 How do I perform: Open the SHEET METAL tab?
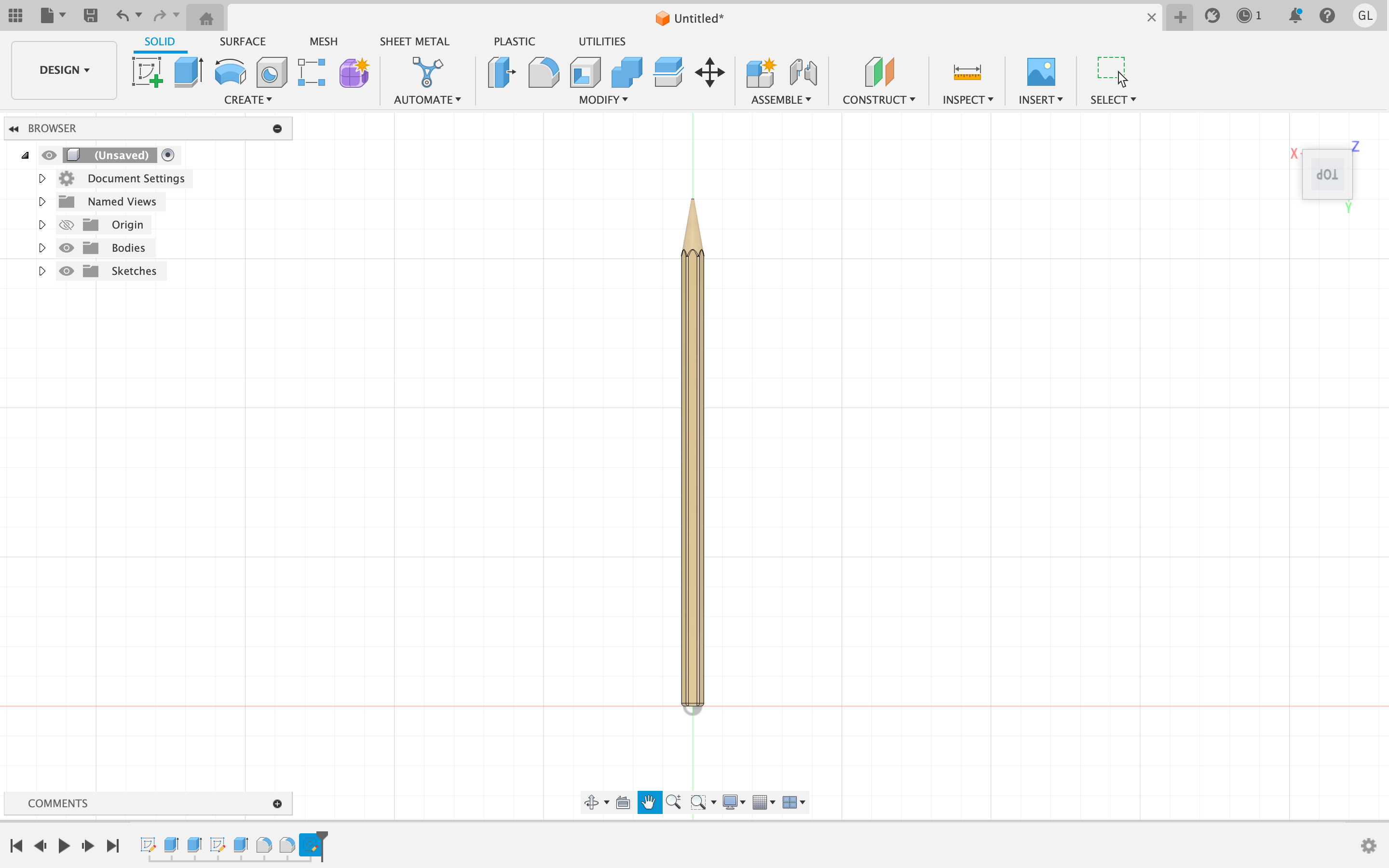[x=414, y=41]
